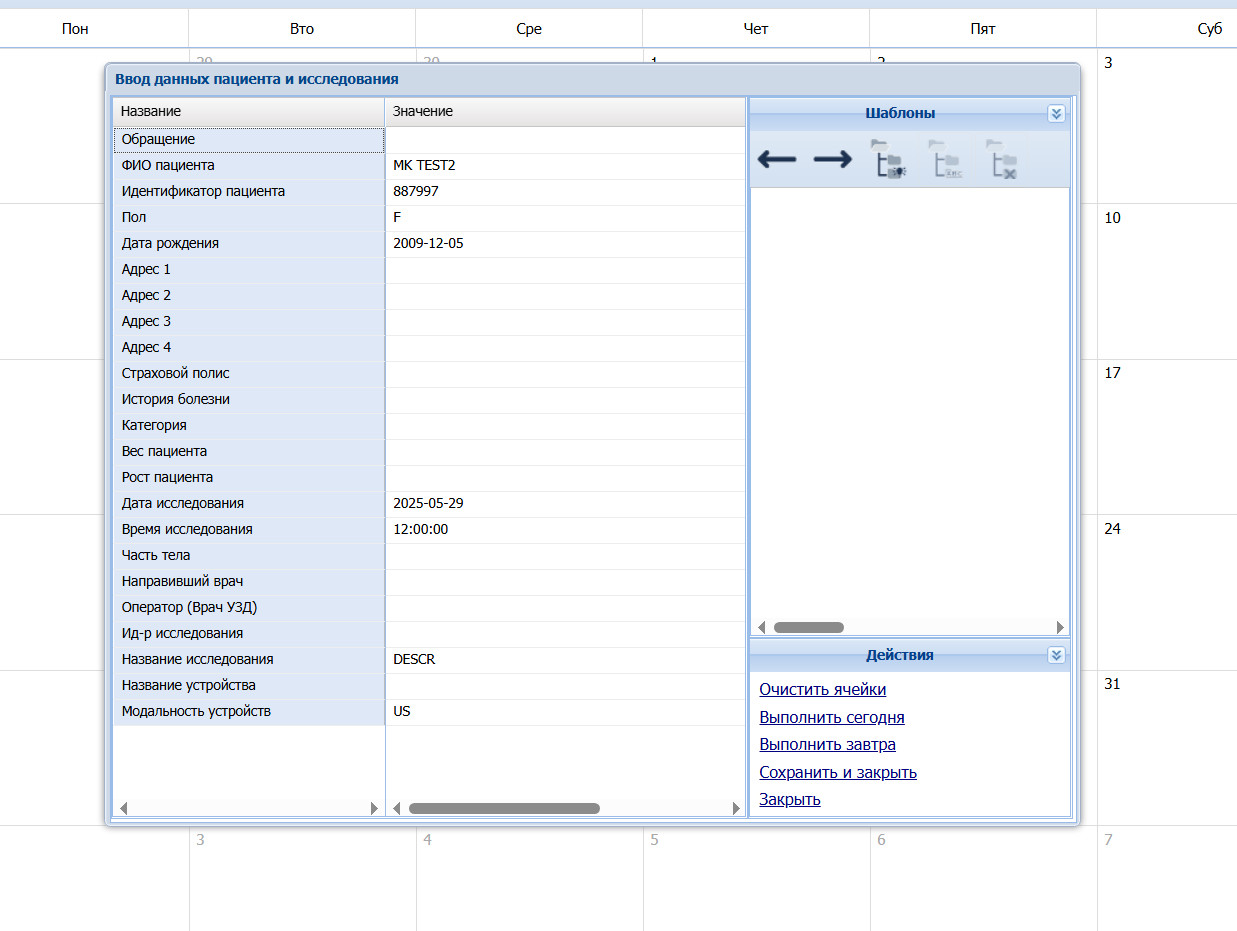Select the Дата рождения row label
Screen dimensions: 1237x931
[249, 244]
